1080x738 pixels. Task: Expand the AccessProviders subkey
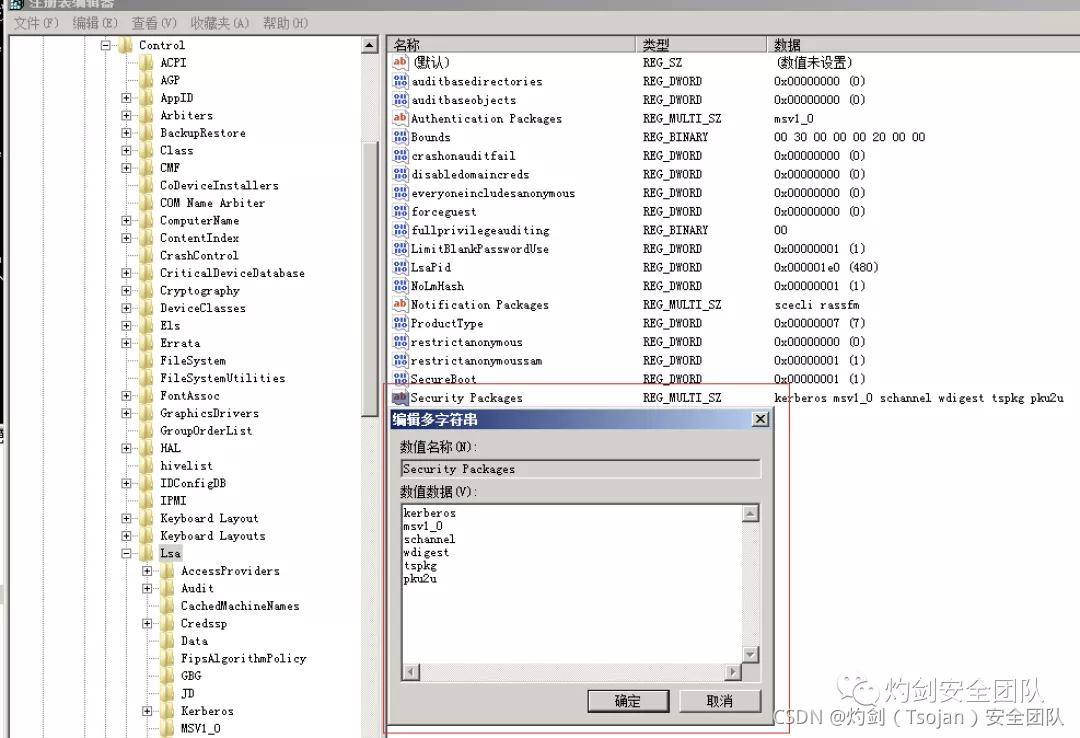[x=147, y=571]
